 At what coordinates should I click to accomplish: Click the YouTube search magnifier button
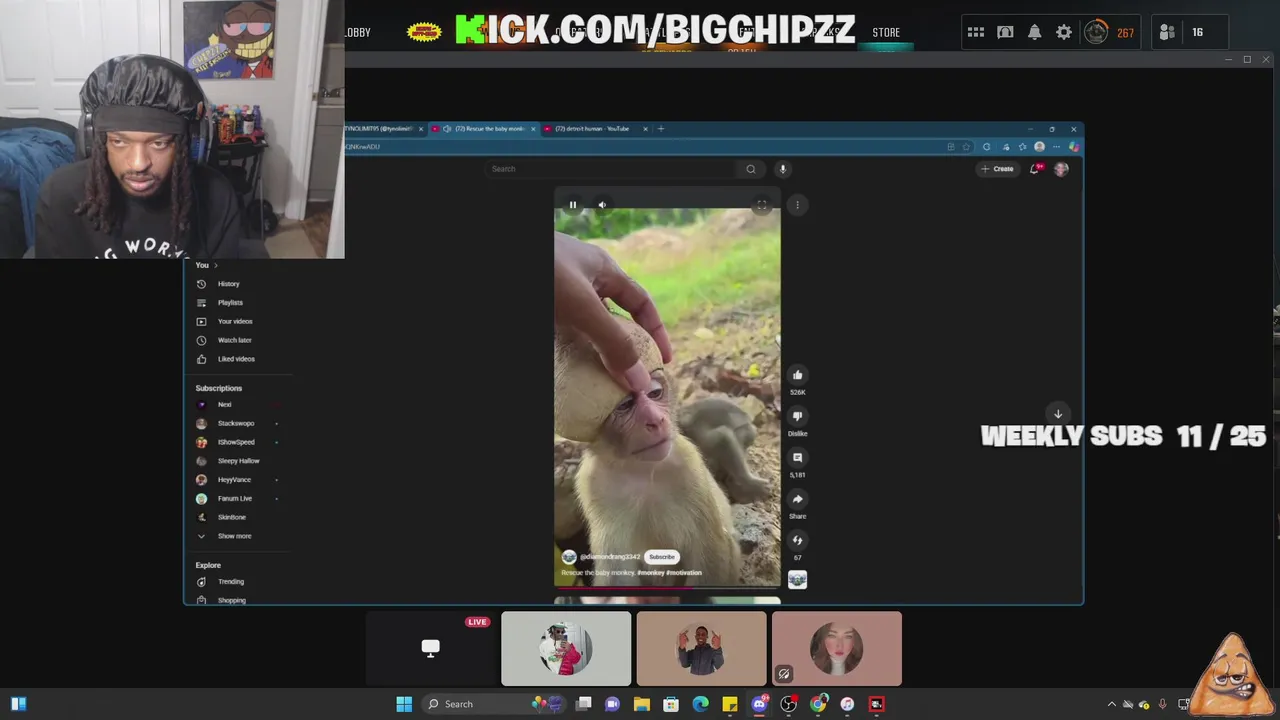point(751,169)
